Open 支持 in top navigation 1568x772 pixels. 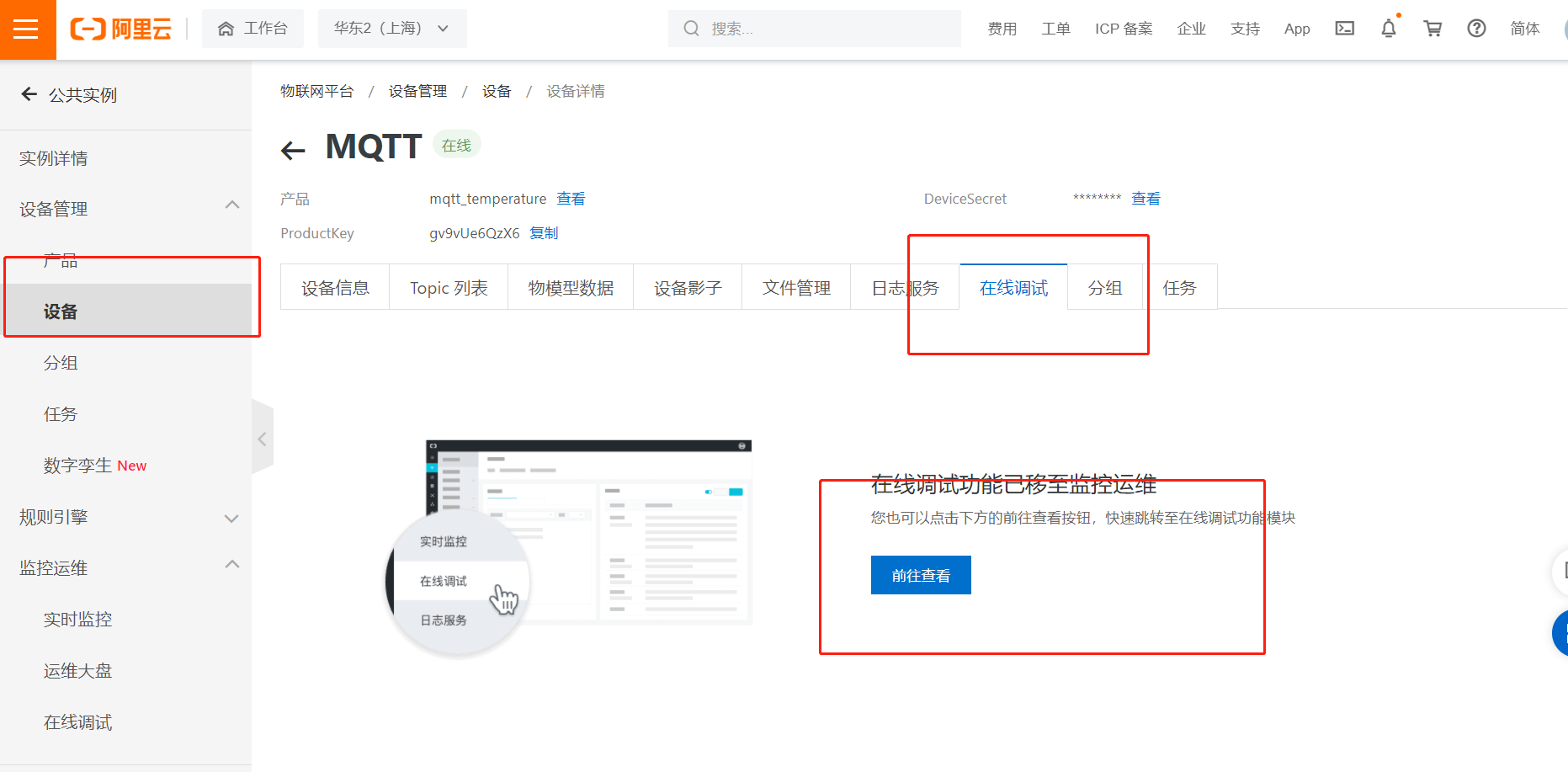tap(1245, 29)
